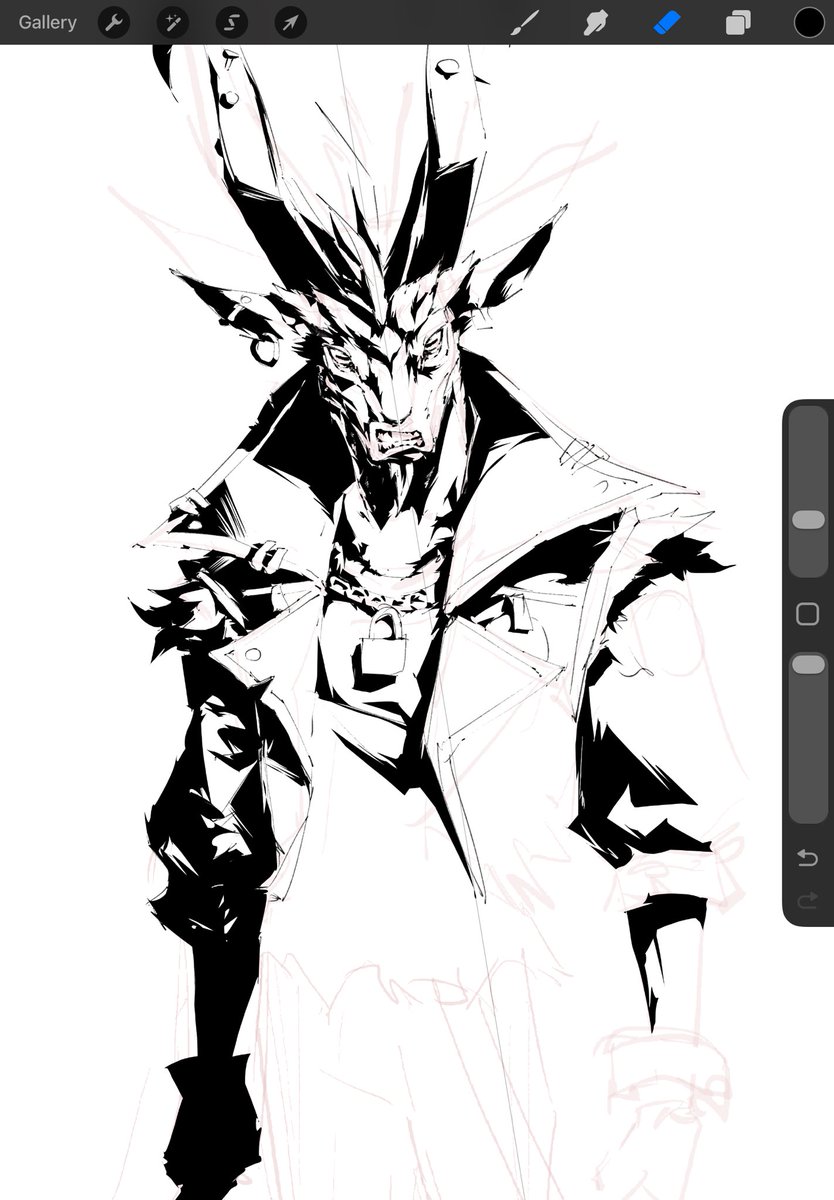Open the black color picker
This screenshot has height=1200, width=834.
[809, 22]
